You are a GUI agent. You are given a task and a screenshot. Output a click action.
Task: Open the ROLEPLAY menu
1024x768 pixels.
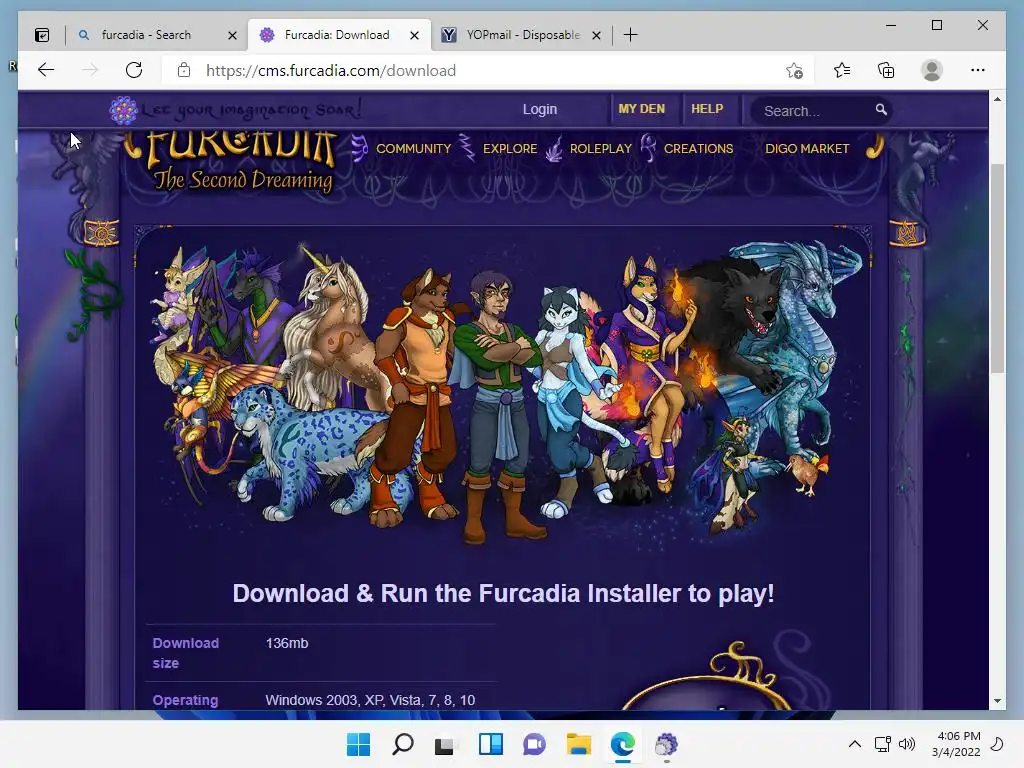coord(601,148)
